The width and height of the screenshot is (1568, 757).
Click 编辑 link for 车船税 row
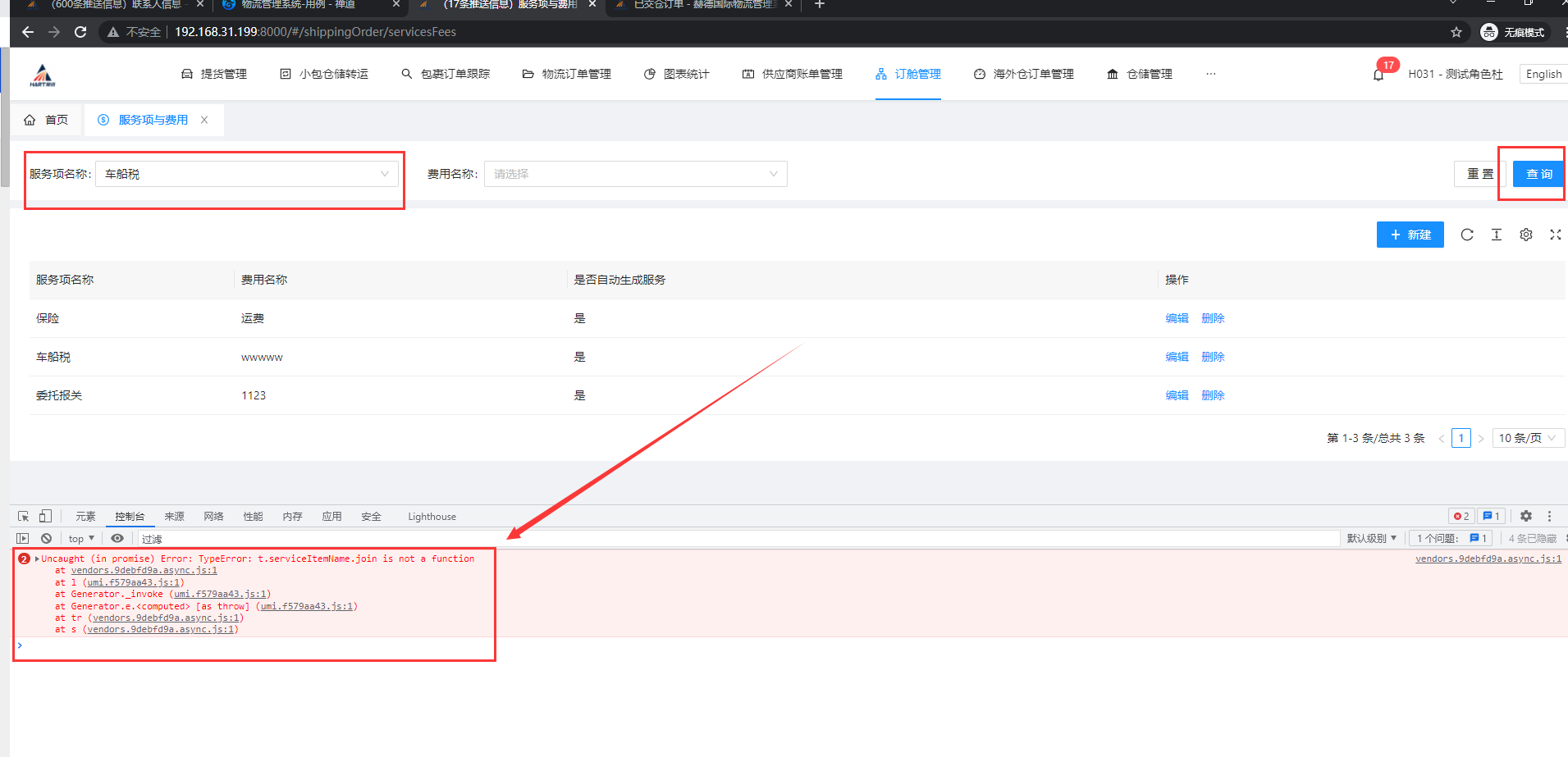[1177, 357]
